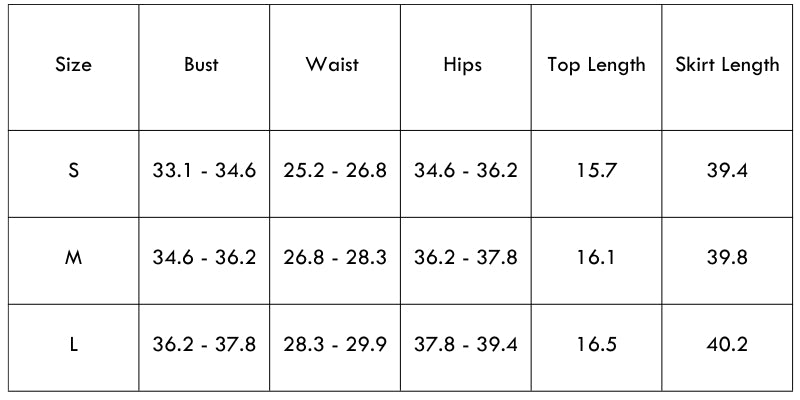Select skirt length value 39.4
This screenshot has width=800, height=400.
(x=727, y=170)
